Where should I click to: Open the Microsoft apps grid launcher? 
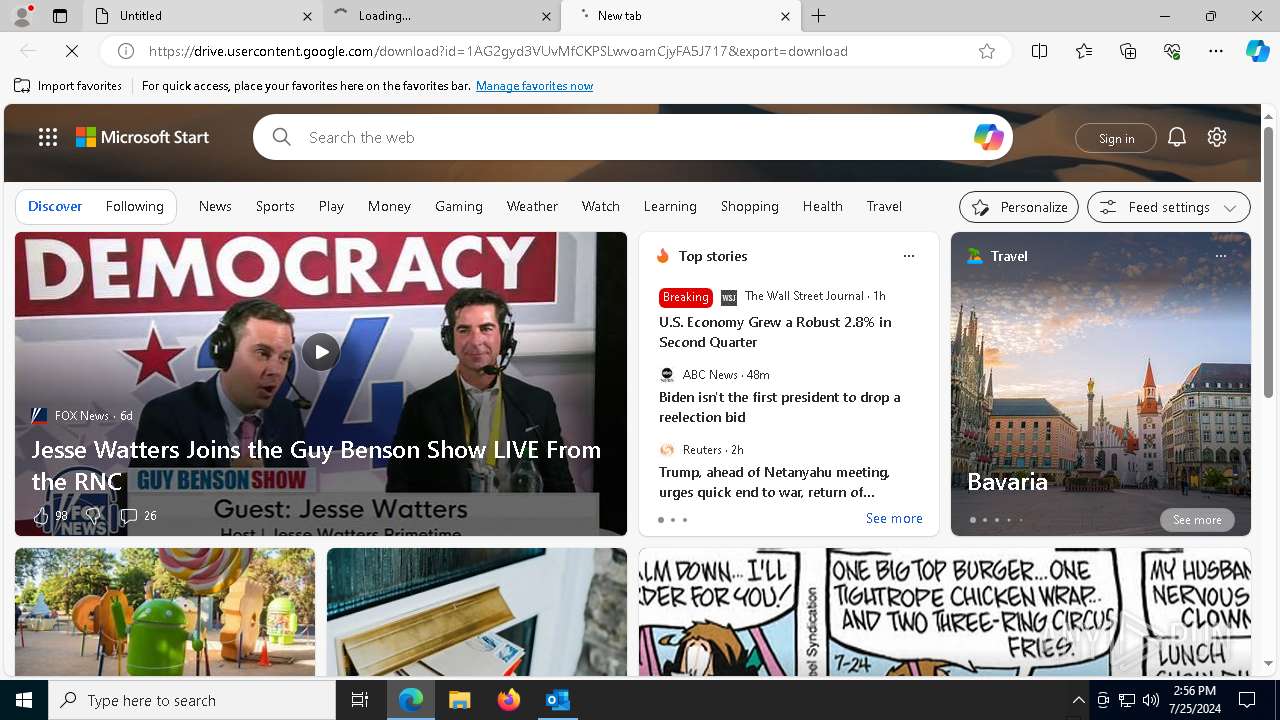[x=48, y=137]
